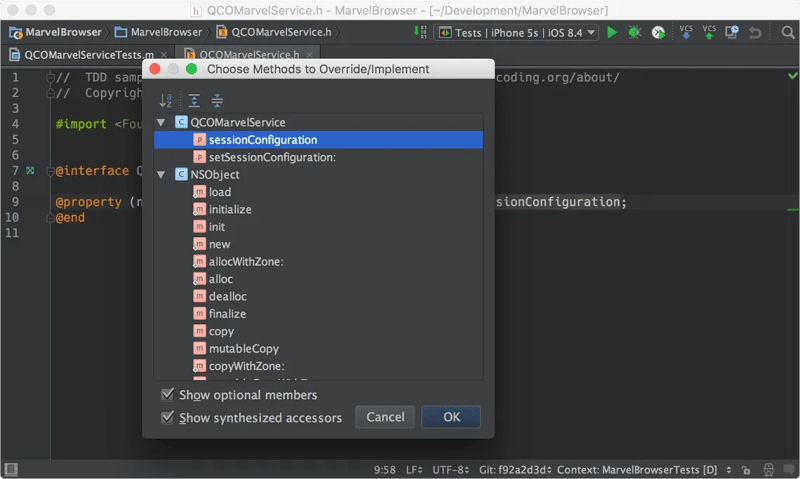Image resolution: width=800 pixels, height=479 pixels.
Task: Click the Collapse All icon in dialog
Action: point(217,100)
